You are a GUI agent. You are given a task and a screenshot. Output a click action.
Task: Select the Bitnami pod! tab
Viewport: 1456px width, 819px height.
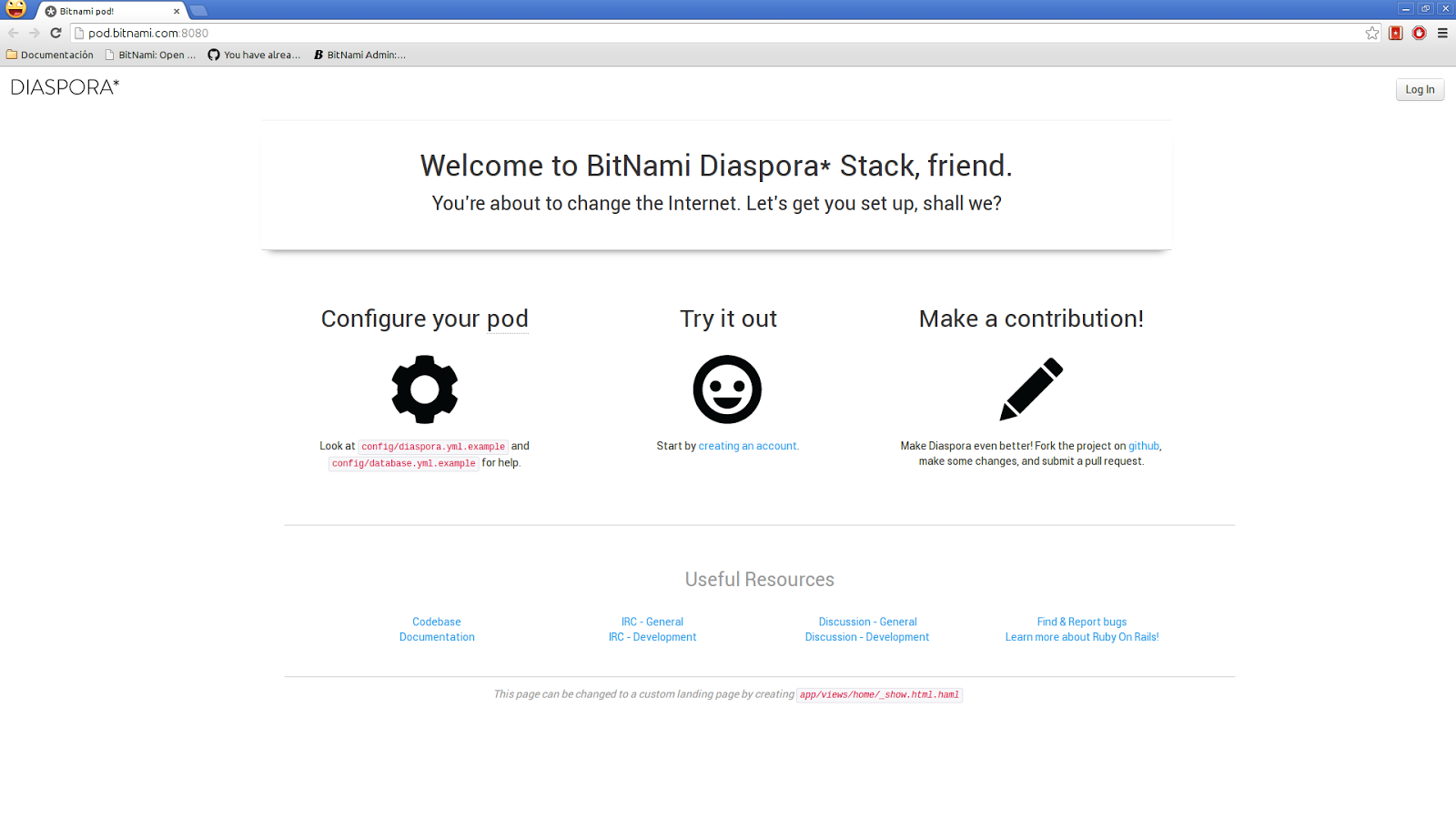(111, 11)
